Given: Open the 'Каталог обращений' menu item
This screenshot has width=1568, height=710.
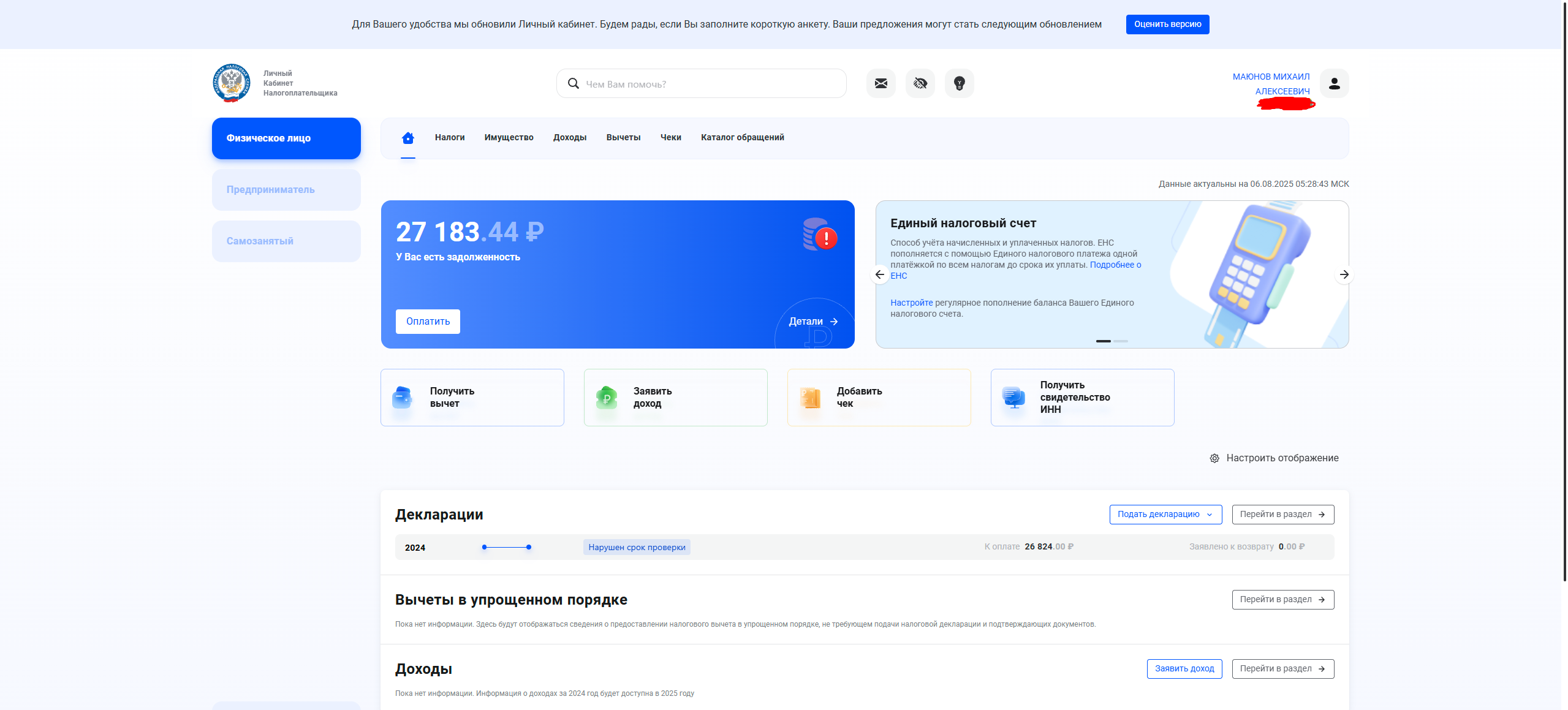Looking at the screenshot, I should 742,137.
